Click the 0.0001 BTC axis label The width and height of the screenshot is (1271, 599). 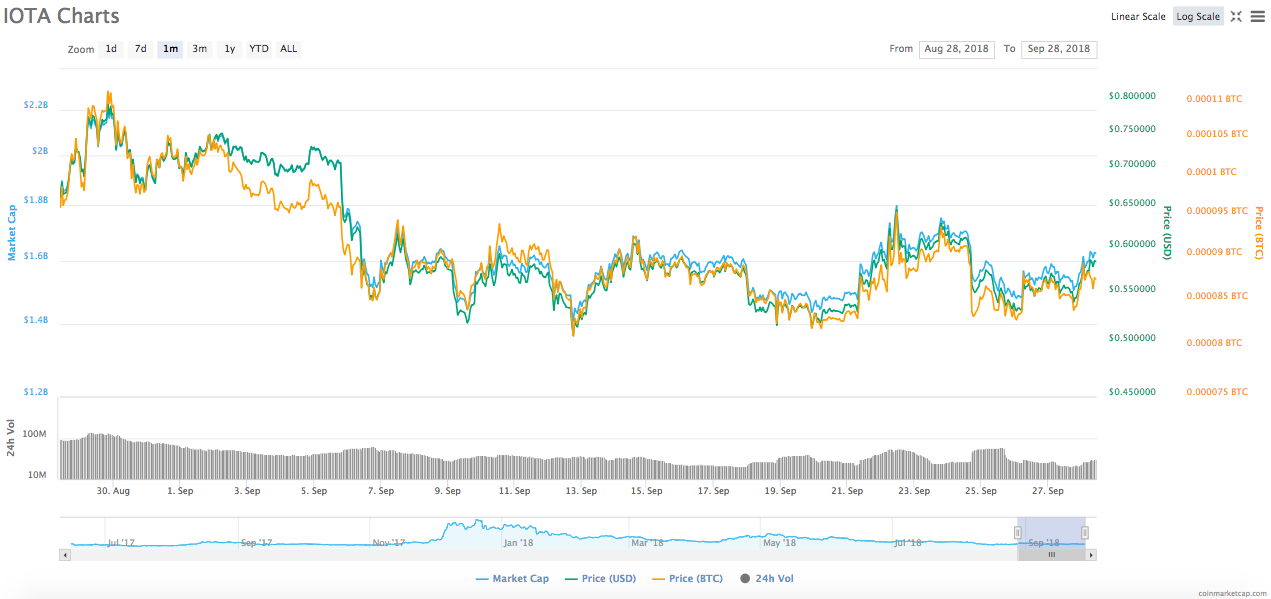point(1211,172)
